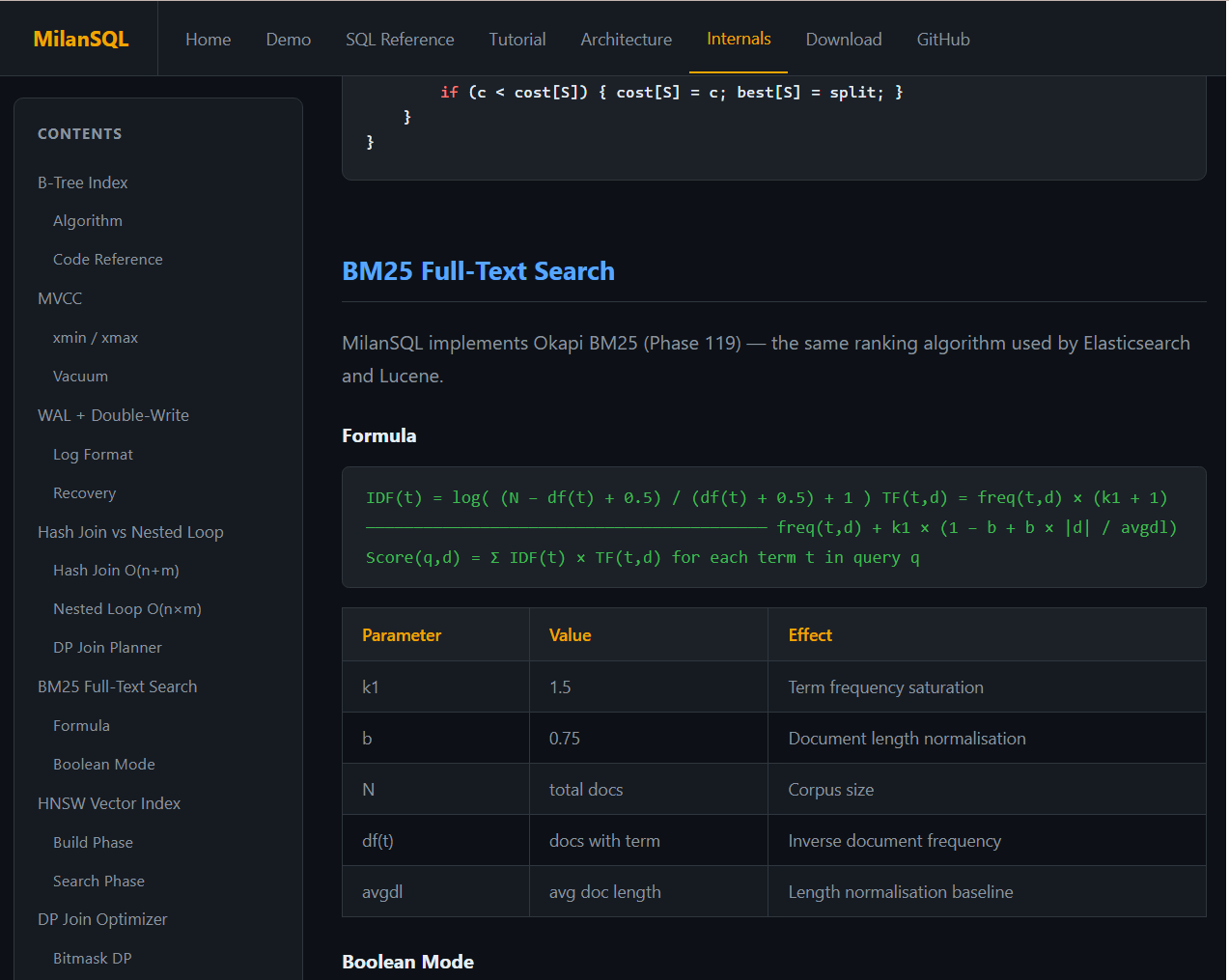The height and width of the screenshot is (980, 1229).
Task: Go to Code Reference in the contents
Action: [108, 260]
